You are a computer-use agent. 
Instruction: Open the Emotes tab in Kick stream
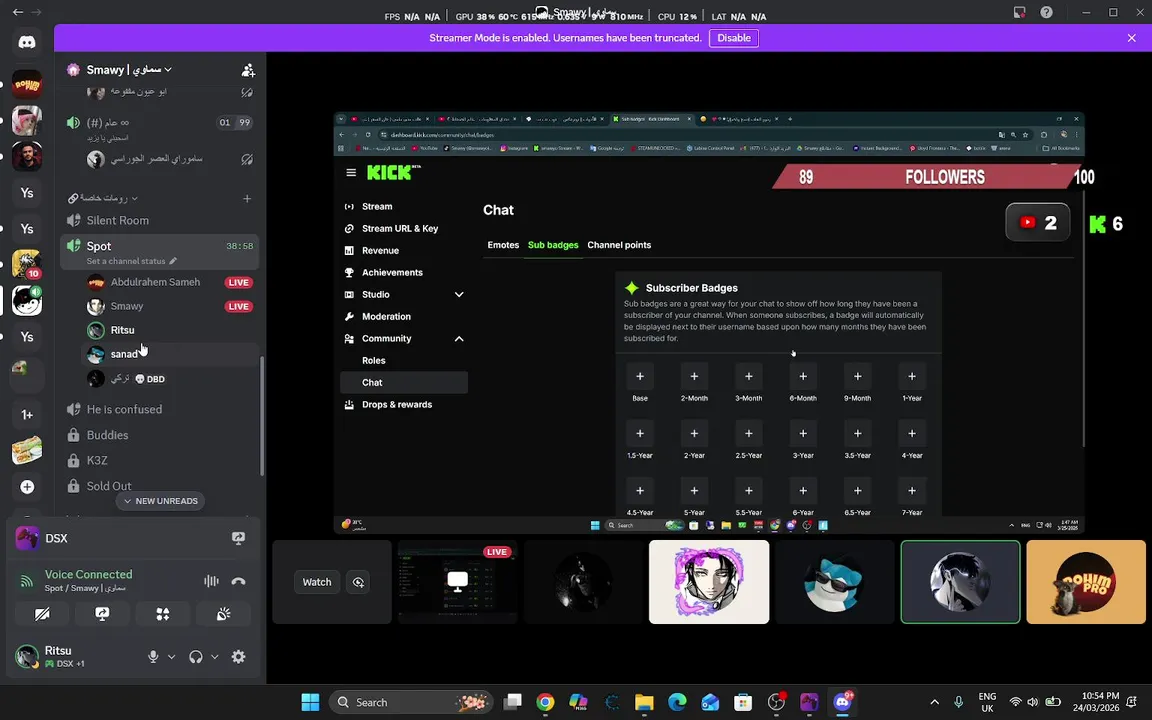click(503, 245)
